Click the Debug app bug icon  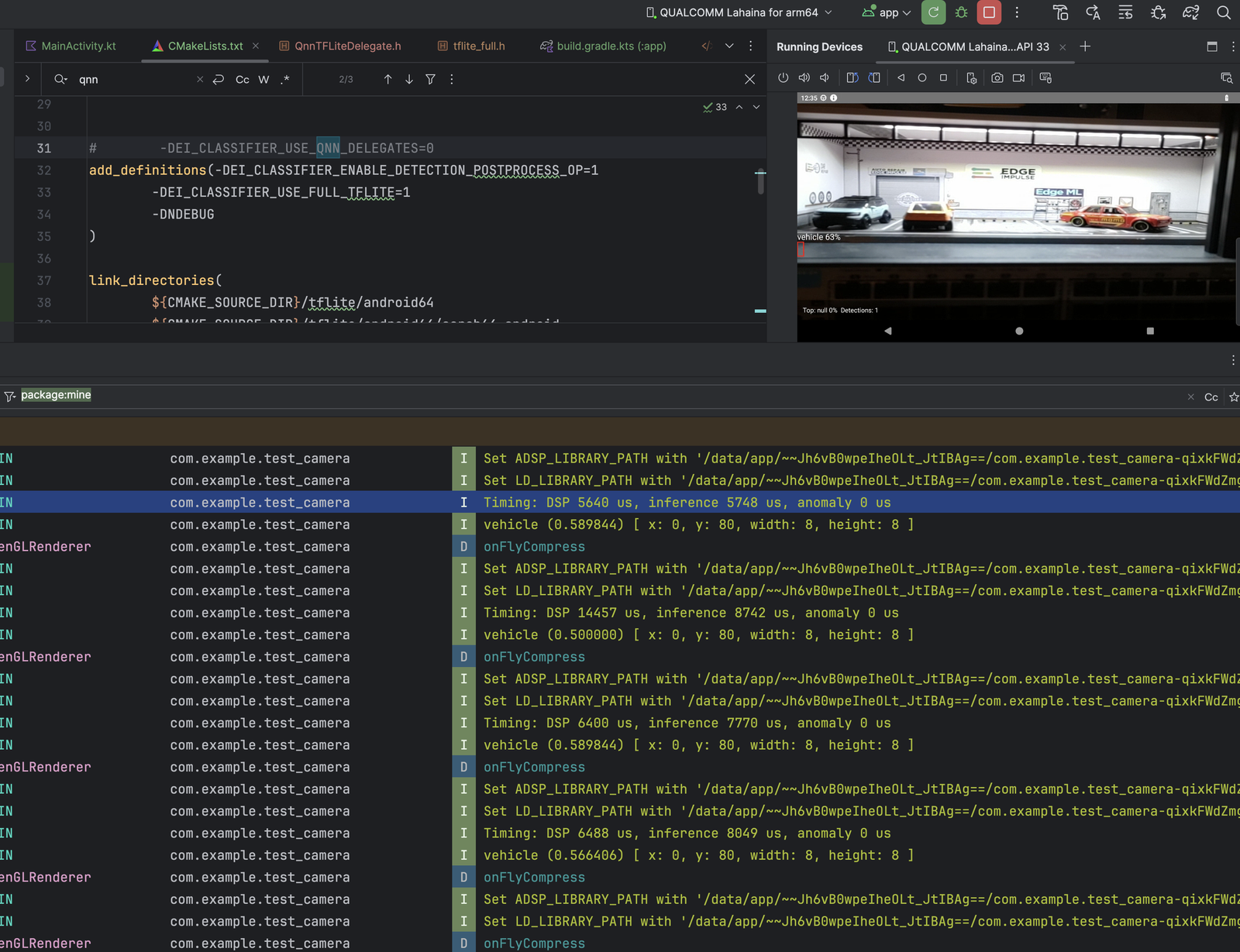pyautogui.click(x=961, y=12)
